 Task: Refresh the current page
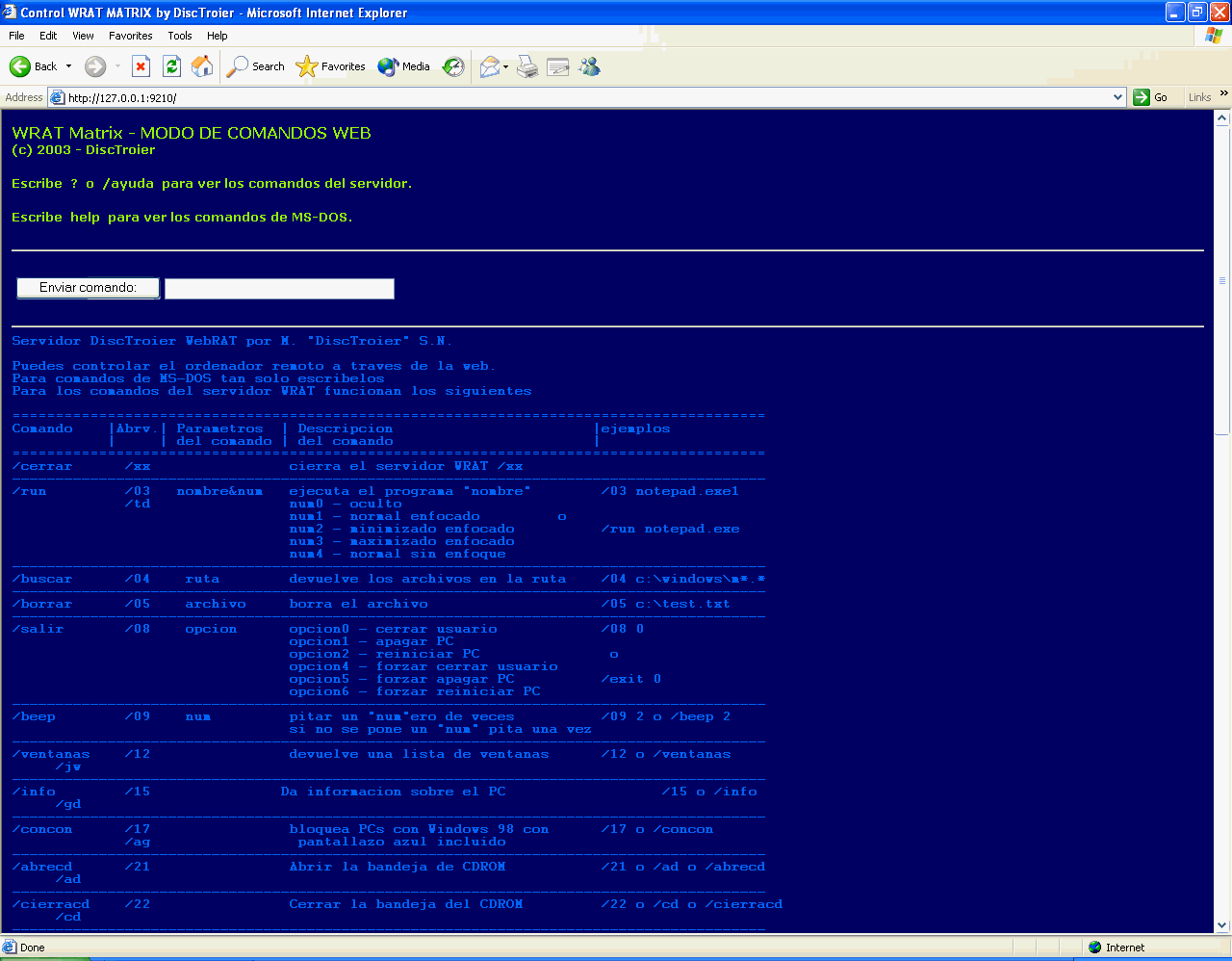coord(171,66)
